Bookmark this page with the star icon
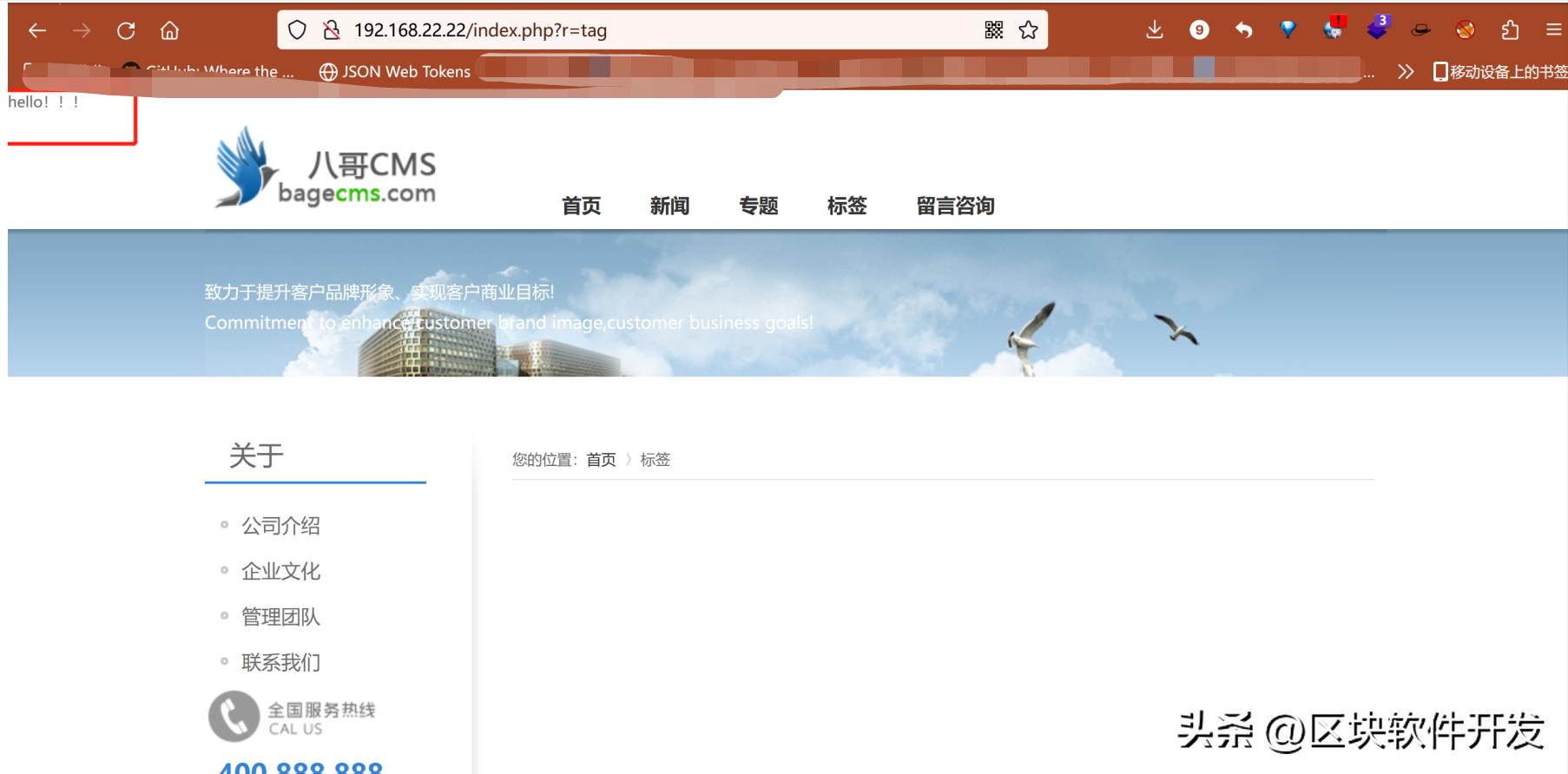1568x774 pixels. click(1029, 30)
